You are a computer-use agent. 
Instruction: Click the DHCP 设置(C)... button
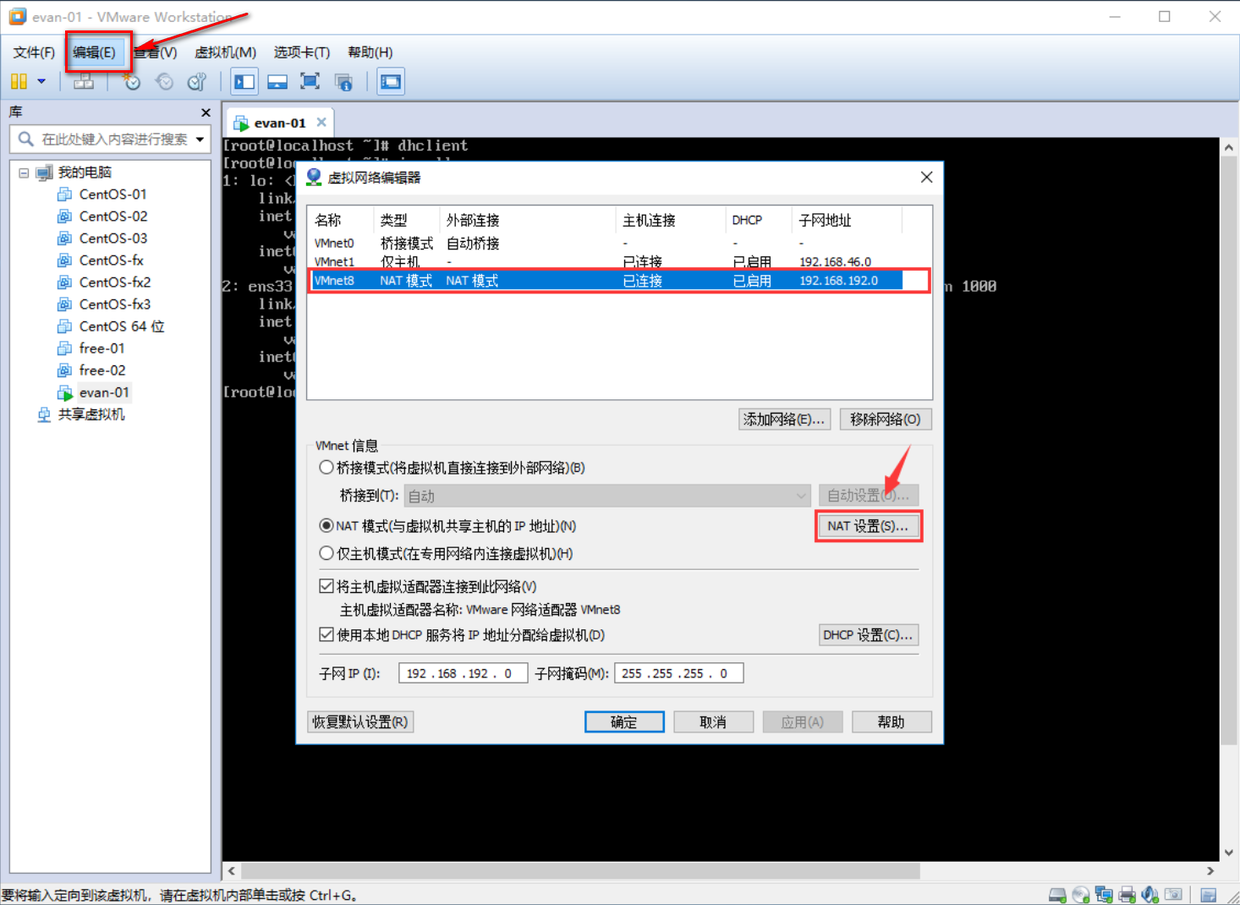[868, 634]
